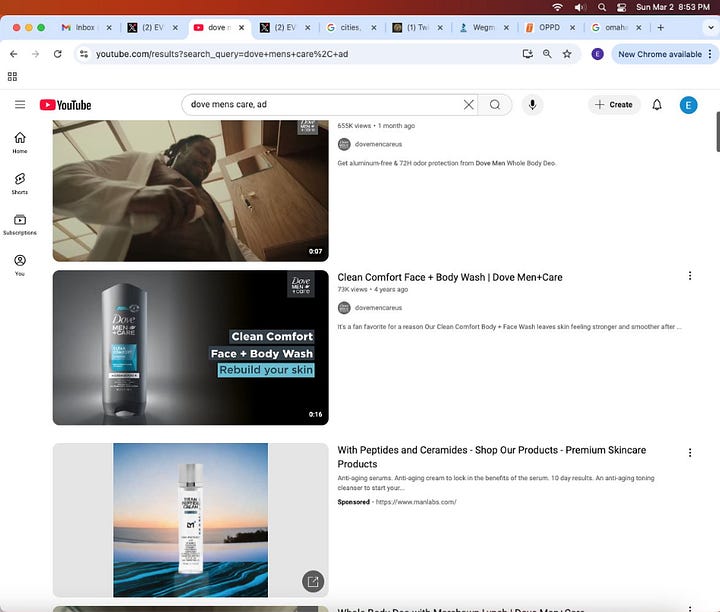Image resolution: width=720 pixels, height=612 pixels.
Task: Click the manlabs.com sponsored URL
Action: pos(416,502)
